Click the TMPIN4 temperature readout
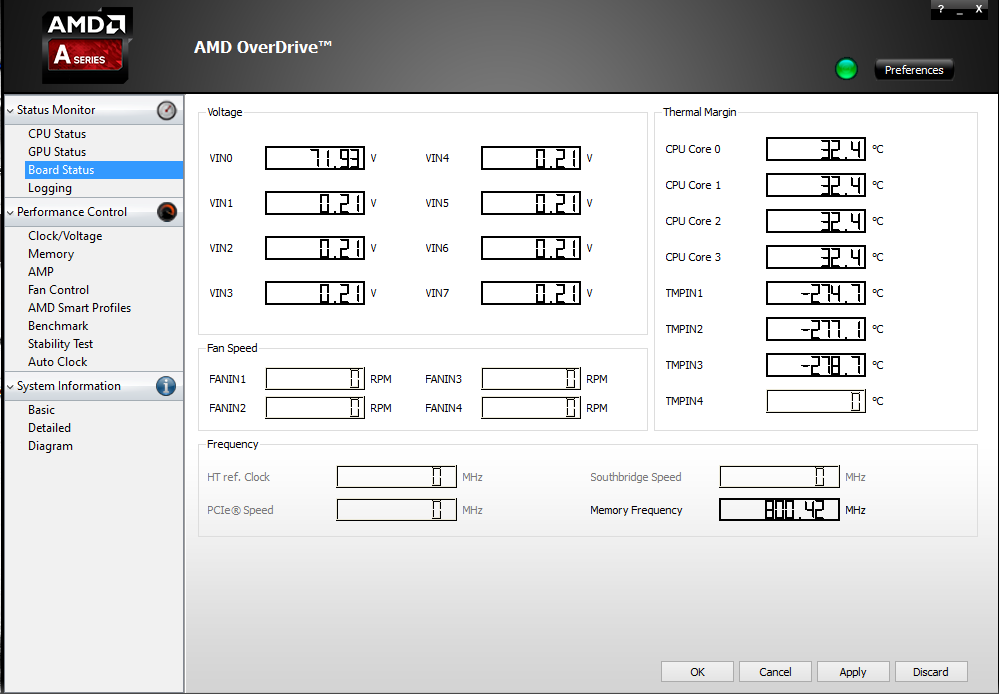999x694 pixels. [816, 401]
